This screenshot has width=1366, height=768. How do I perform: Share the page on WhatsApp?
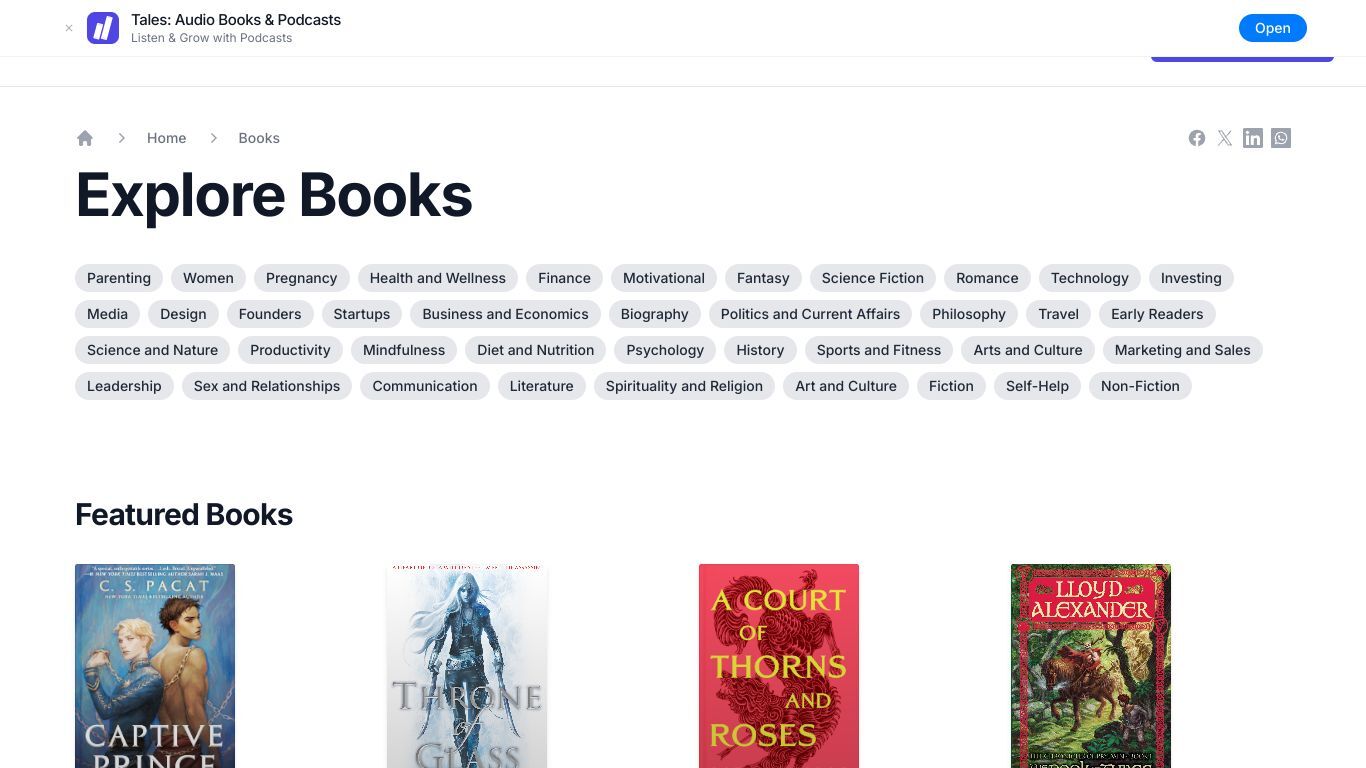[1281, 138]
